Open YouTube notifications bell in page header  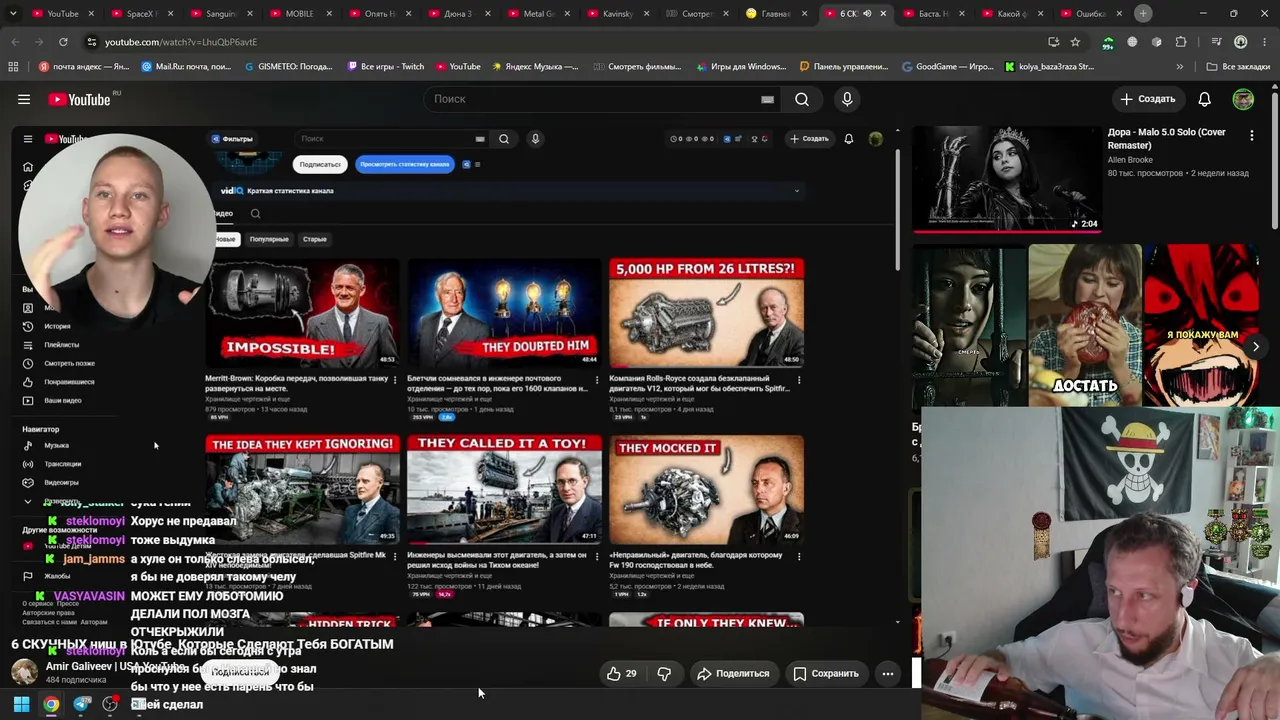(x=1205, y=99)
